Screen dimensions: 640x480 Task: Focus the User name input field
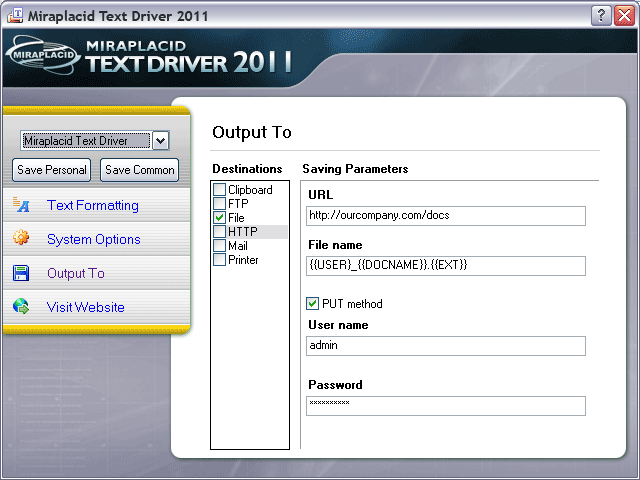pyautogui.click(x=446, y=346)
